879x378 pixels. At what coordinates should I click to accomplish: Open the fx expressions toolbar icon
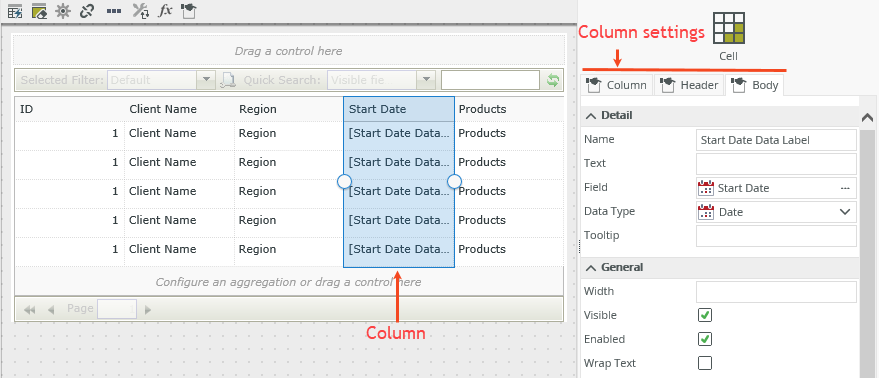tap(165, 11)
